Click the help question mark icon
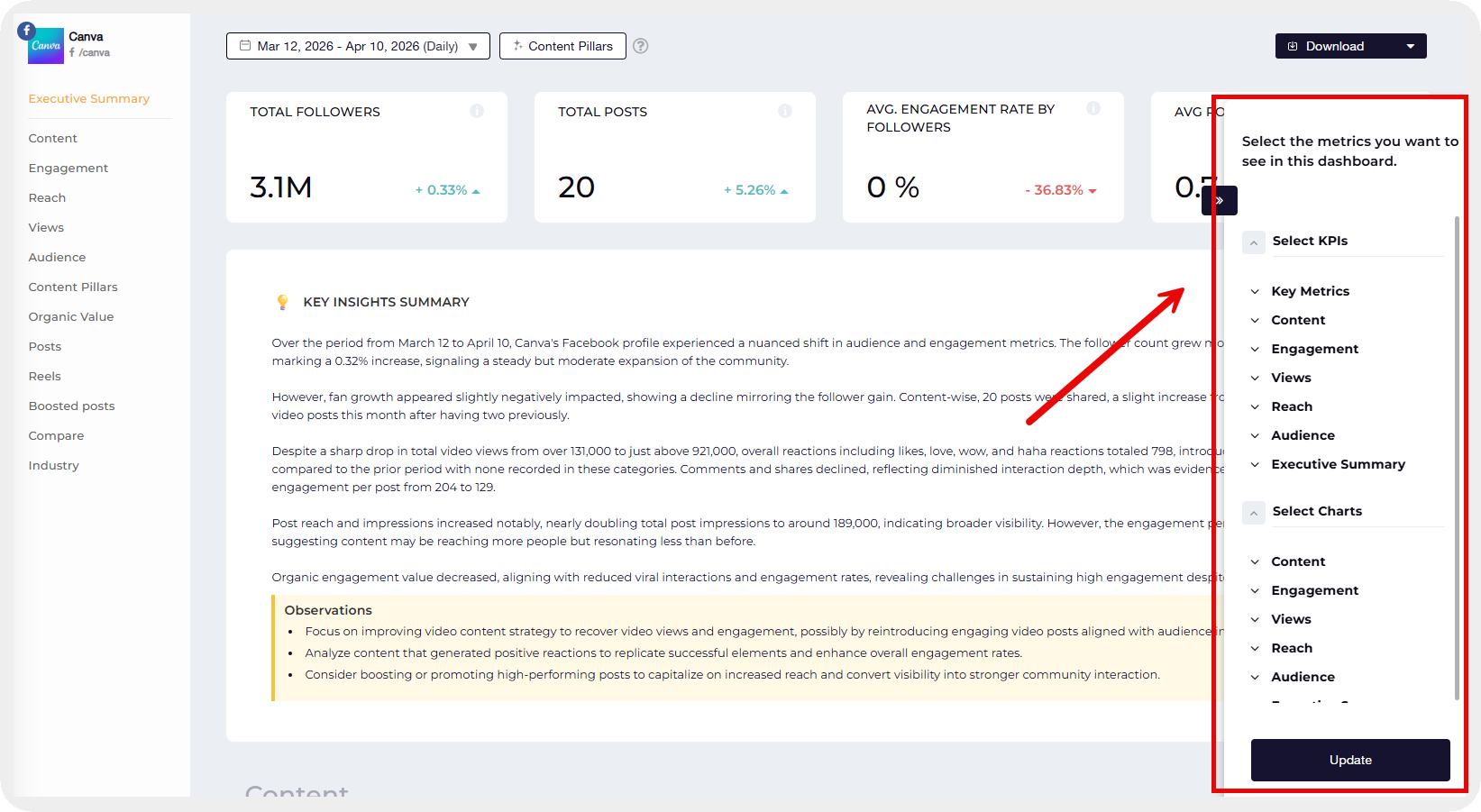Viewport: 1481px width, 812px height. [x=641, y=46]
